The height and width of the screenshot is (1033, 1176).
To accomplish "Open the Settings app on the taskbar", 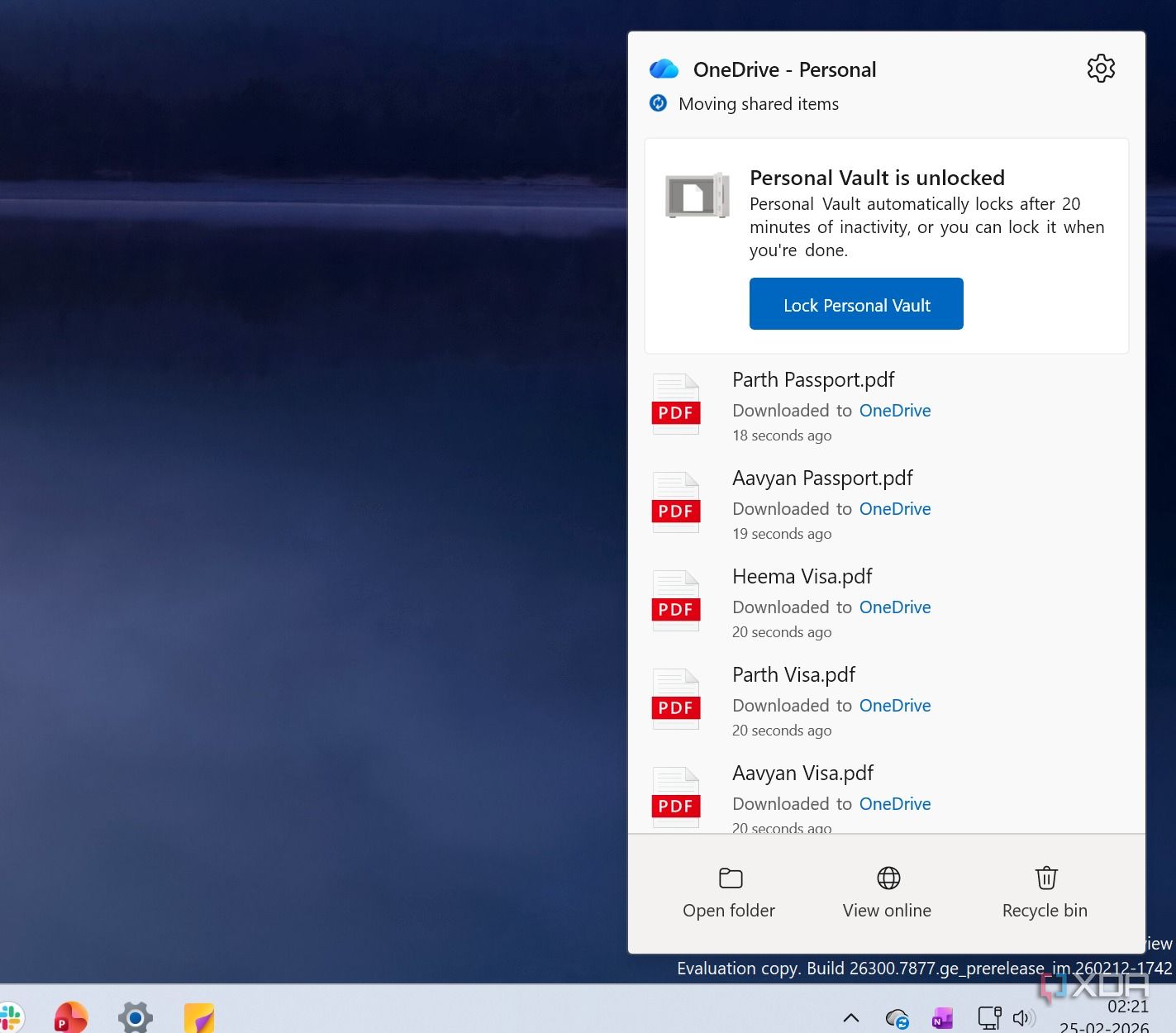I will pos(136,1017).
